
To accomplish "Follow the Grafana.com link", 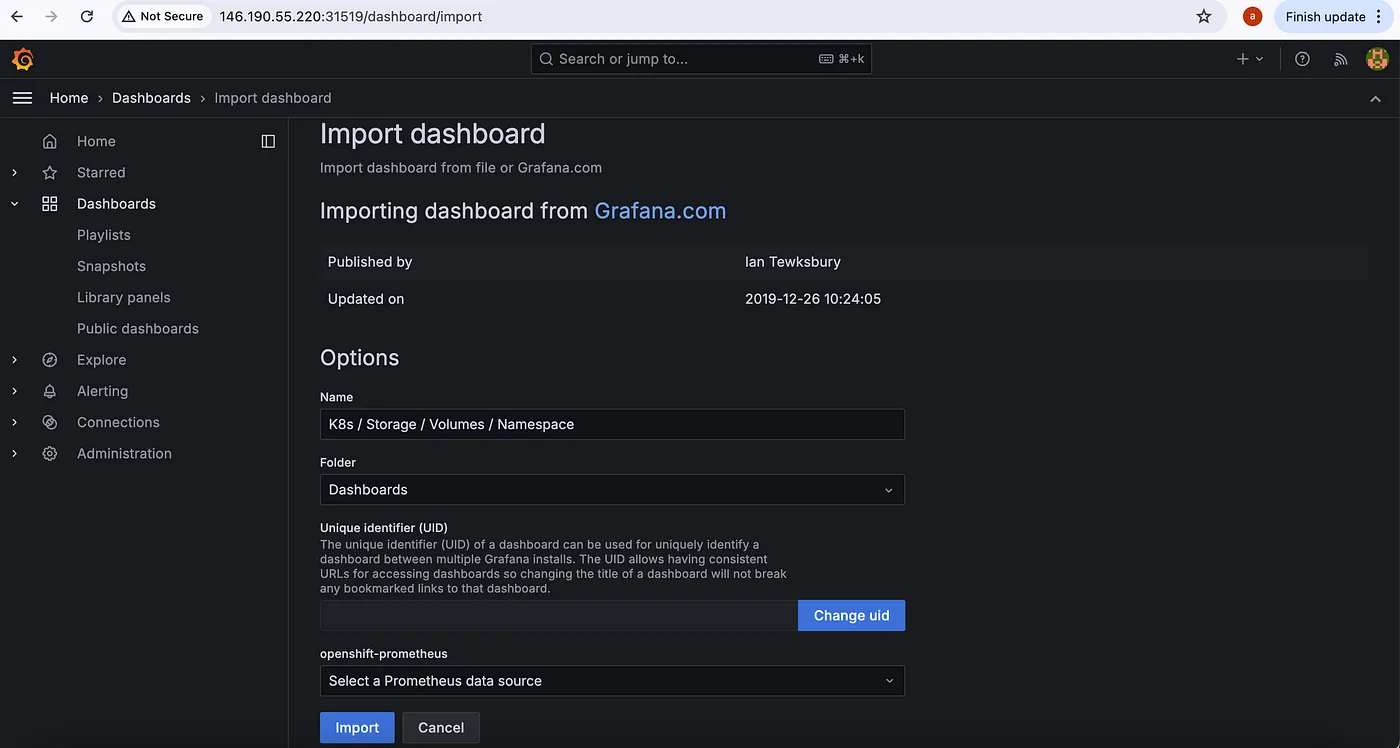I will point(660,211).
